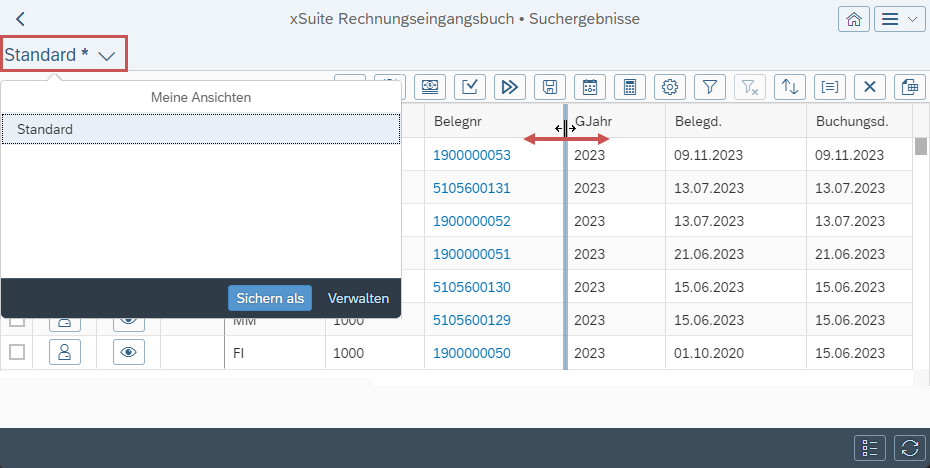Tick the checkbox in the FI row

pyautogui.click(x=17, y=352)
